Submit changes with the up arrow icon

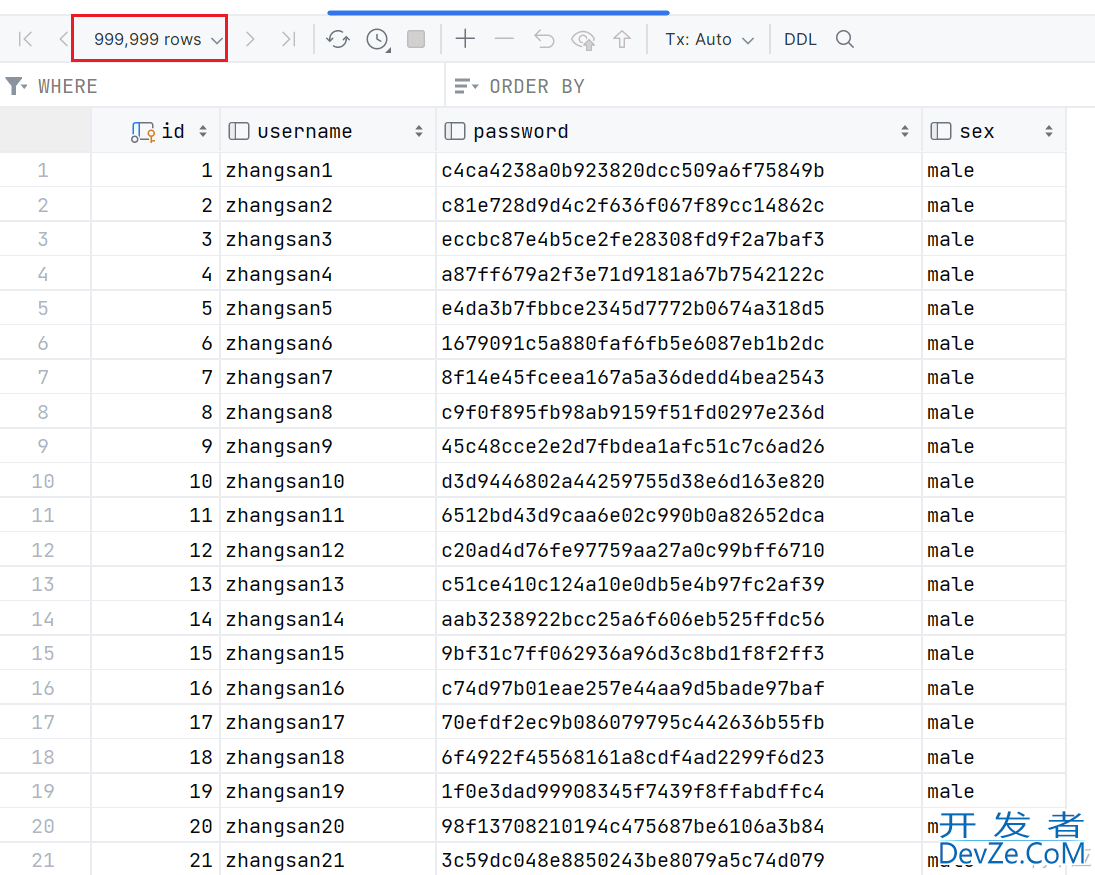tap(622, 39)
